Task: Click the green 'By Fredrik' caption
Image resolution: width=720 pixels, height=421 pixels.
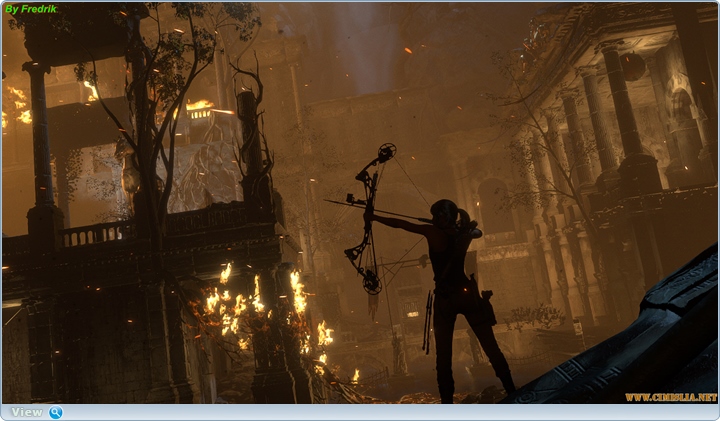Action: [x=31, y=9]
